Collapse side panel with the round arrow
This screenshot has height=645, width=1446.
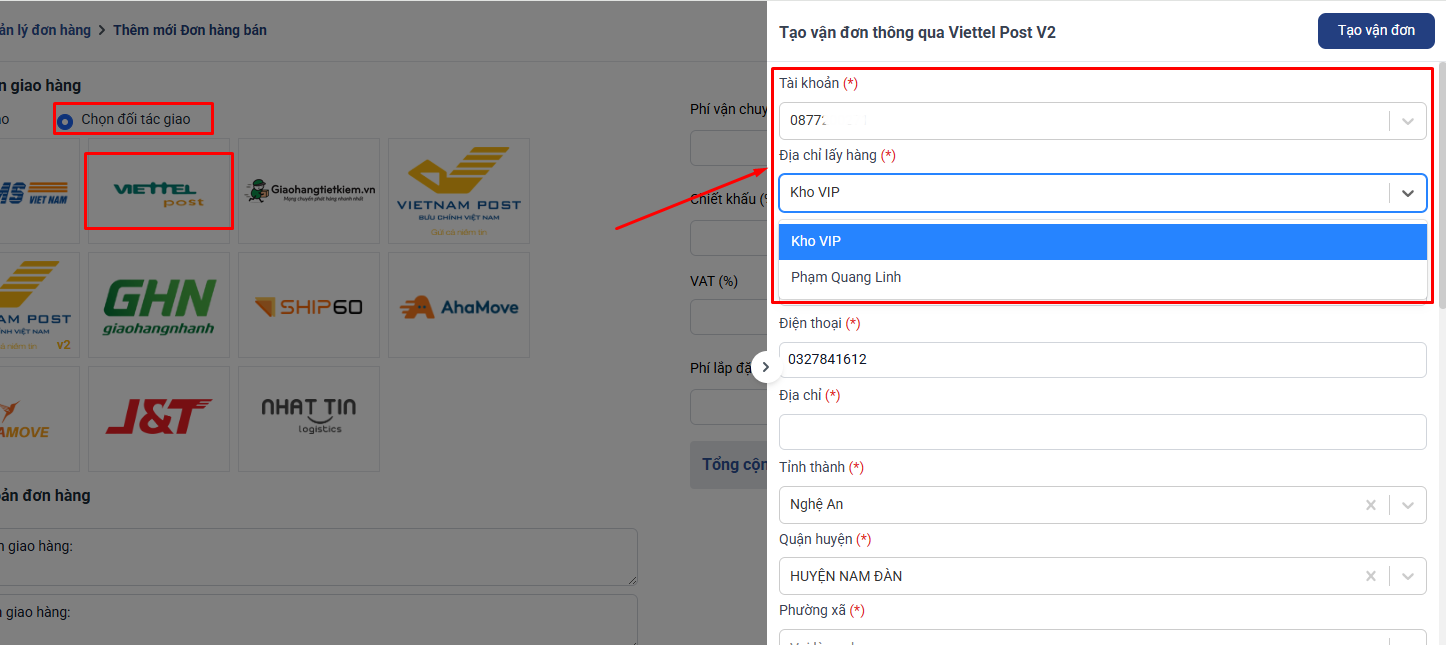[x=766, y=367]
